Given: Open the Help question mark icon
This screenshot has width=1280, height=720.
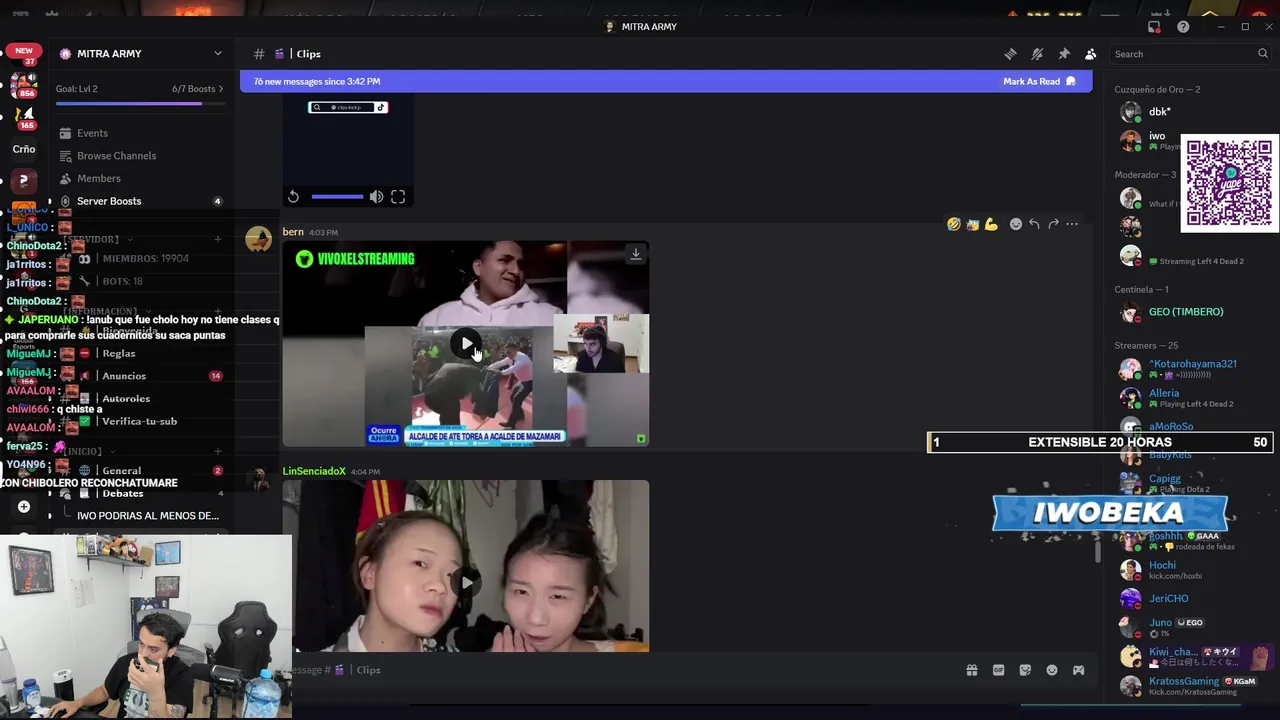Looking at the screenshot, I should pos(1183,27).
